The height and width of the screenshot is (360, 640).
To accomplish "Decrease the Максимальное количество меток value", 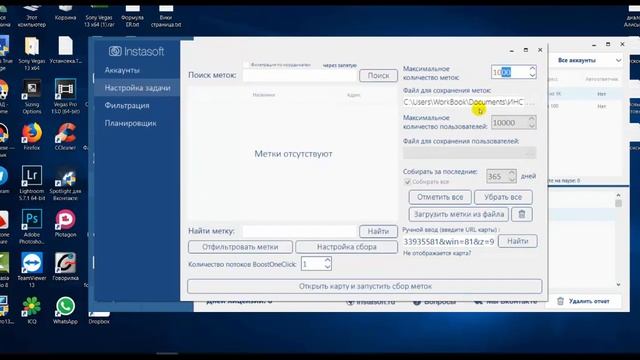I will click(532, 76).
